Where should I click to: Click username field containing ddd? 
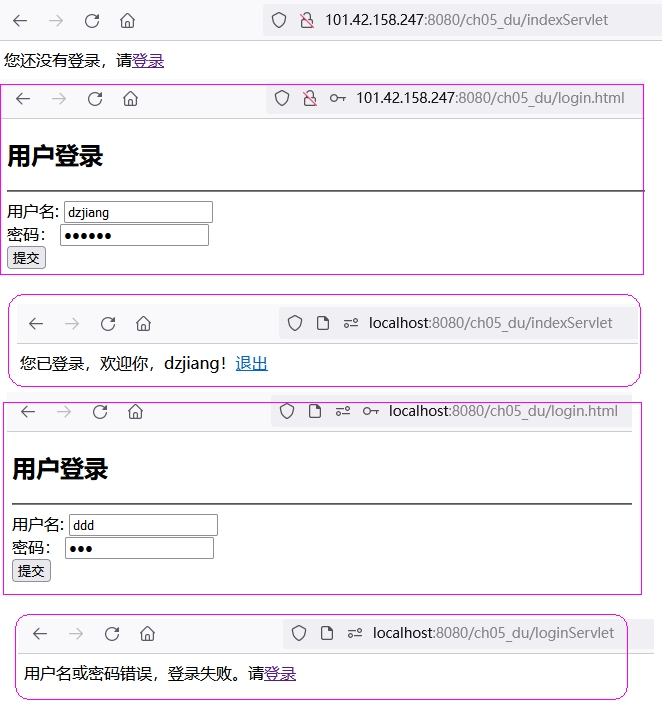tap(143, 525)
